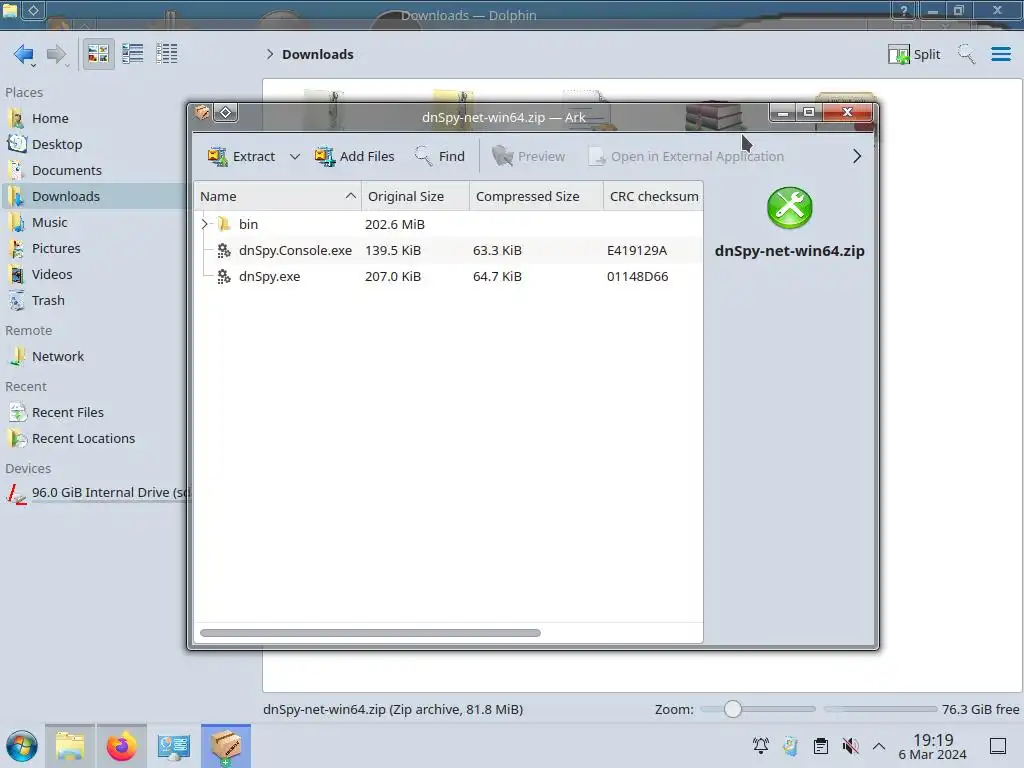This screenshot has height=768, width=1024.
Task: Open the Dolphin search icon
Action: 966,54
